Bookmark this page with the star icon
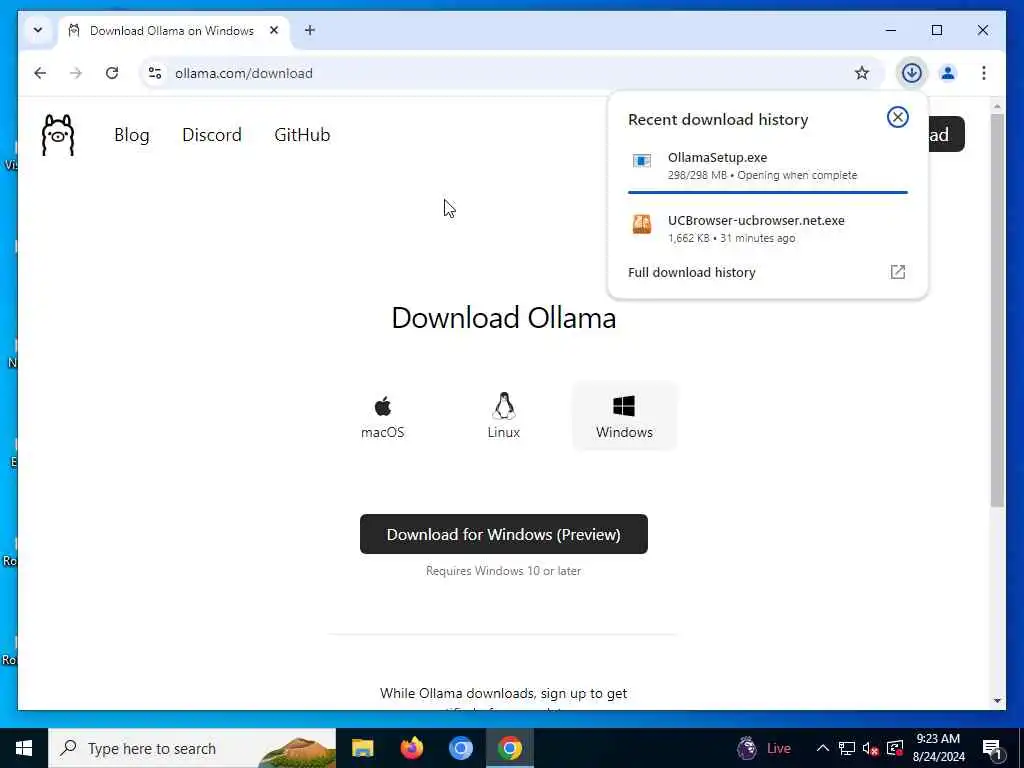Viewport: 1024px width, 768px height. (x=862, y=73)
